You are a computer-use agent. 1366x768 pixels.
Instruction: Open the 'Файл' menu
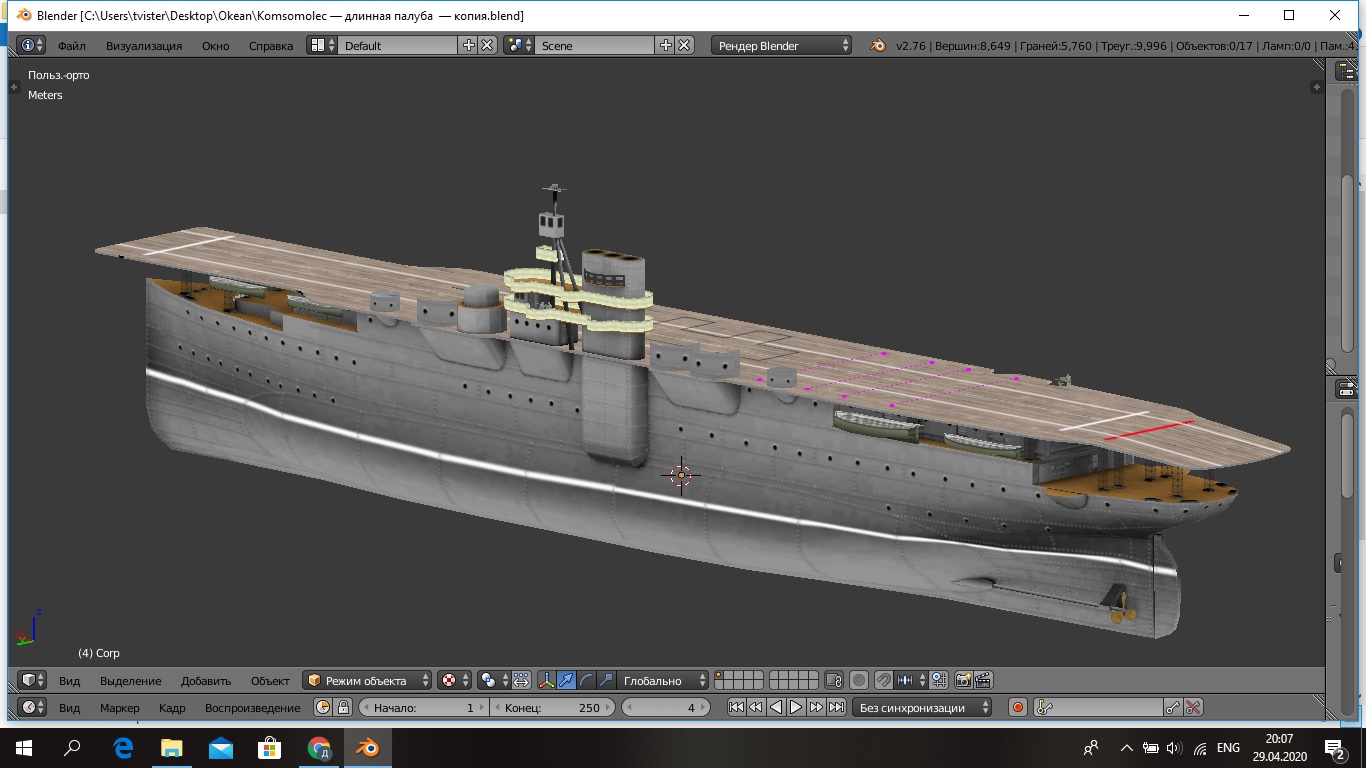tap(71, 45)
